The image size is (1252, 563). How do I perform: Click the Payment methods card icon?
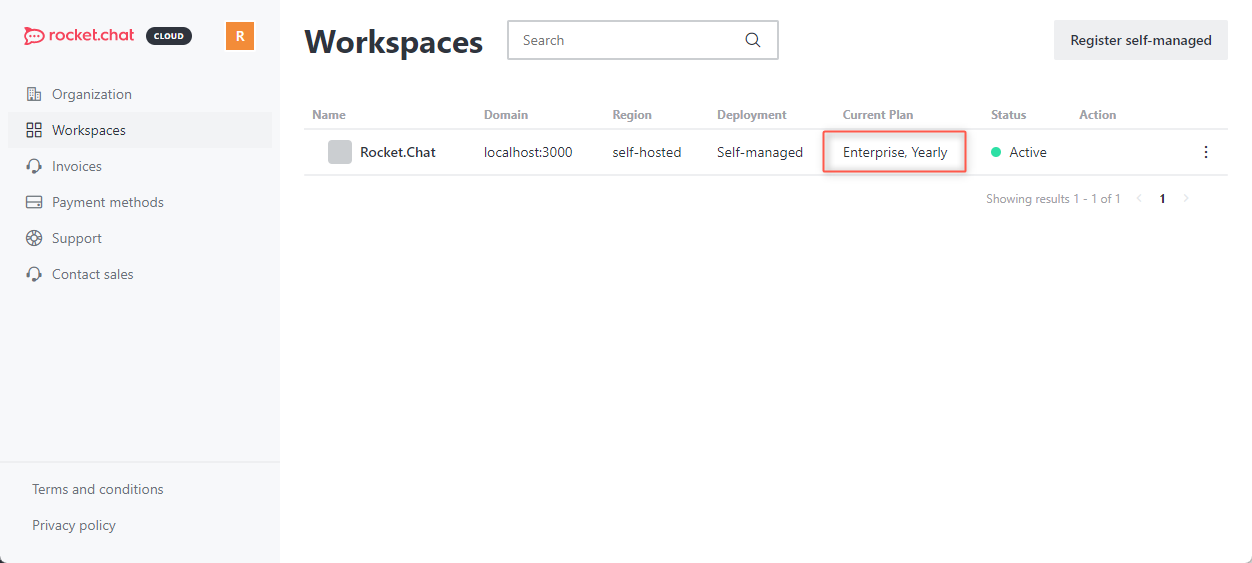pyautogui.click(x=34, y=202)
